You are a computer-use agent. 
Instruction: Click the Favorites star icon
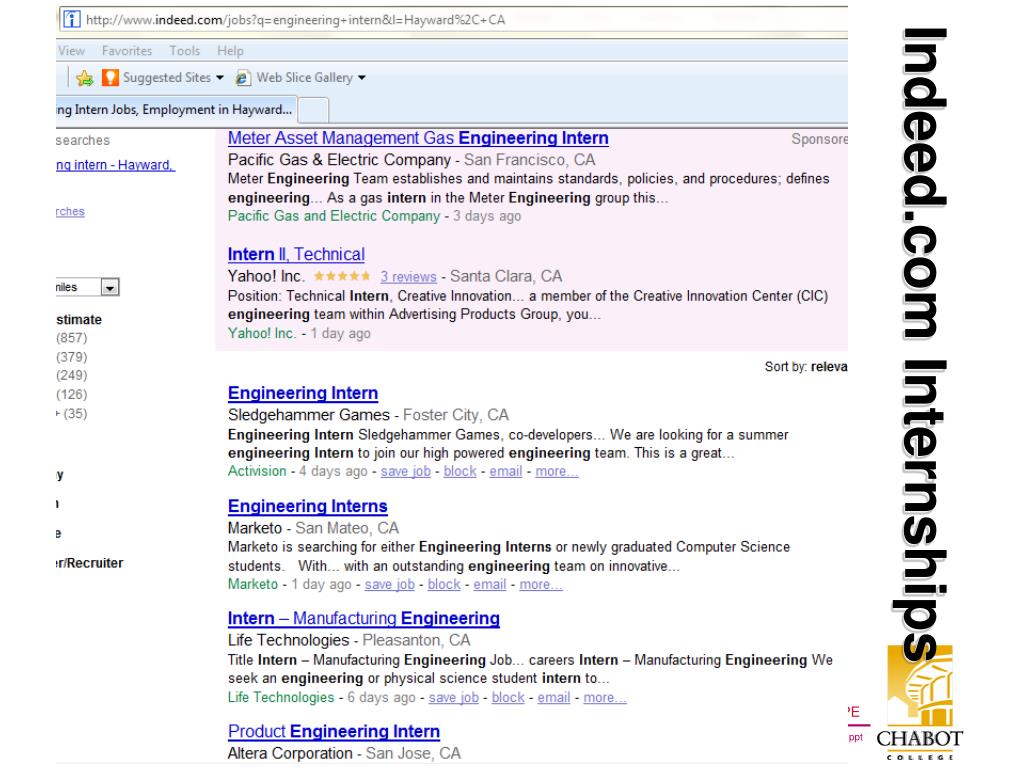coord(85,78)
